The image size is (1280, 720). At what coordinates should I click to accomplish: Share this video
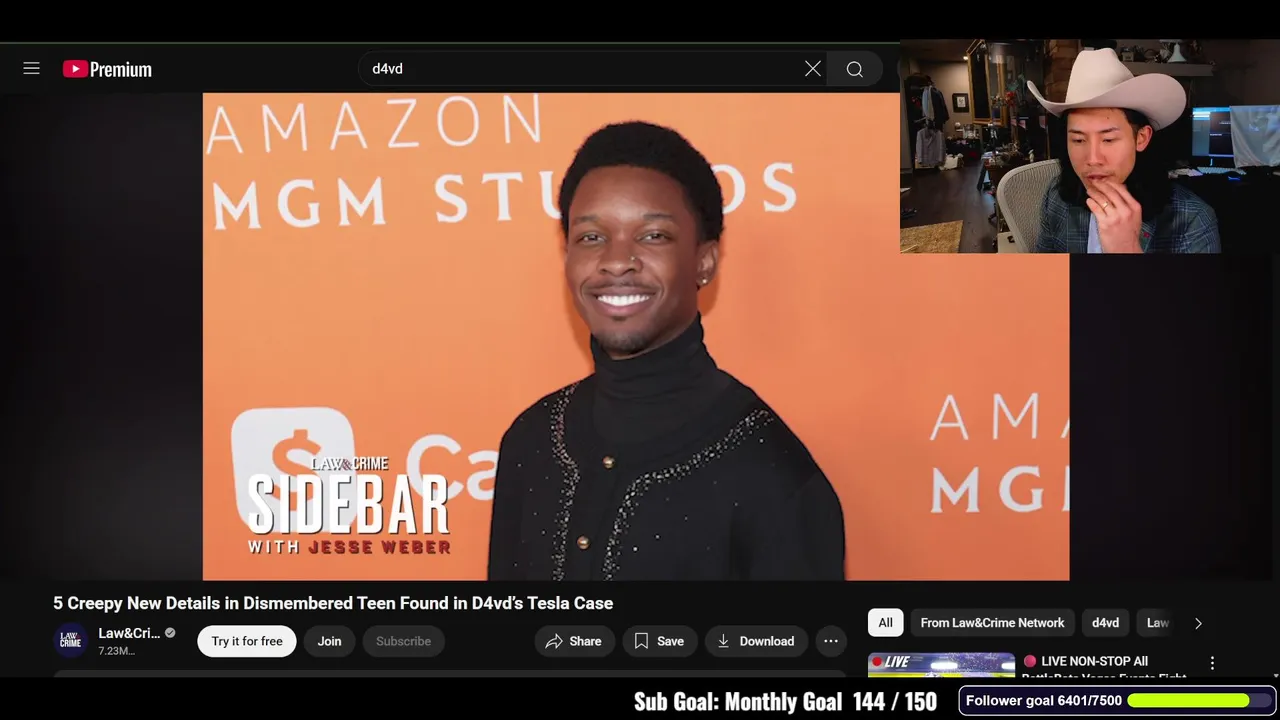574,641
